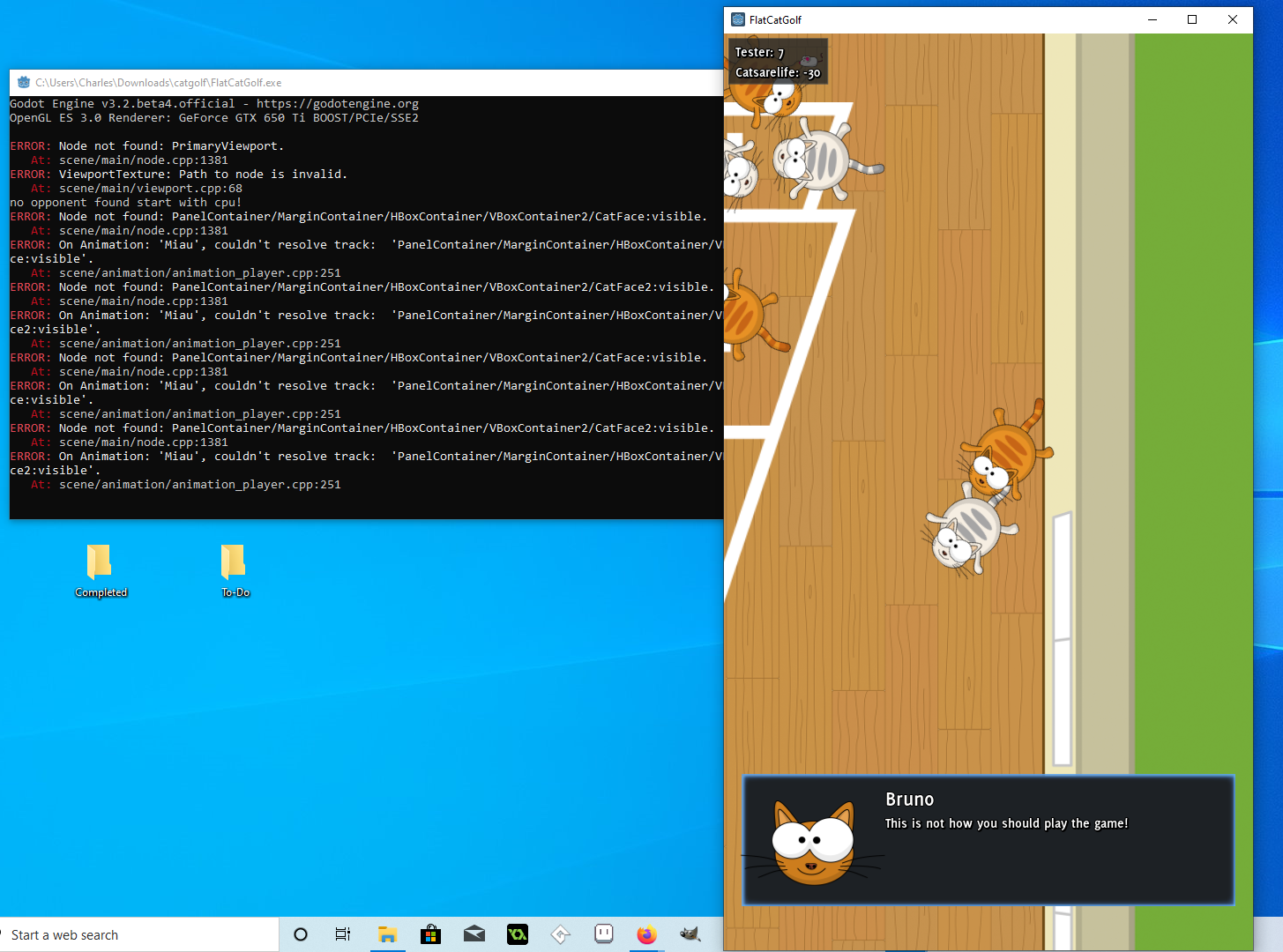The image size is (1283, 952).
Task: Open the Mail app on taskbar
Action: pos(474,934)
